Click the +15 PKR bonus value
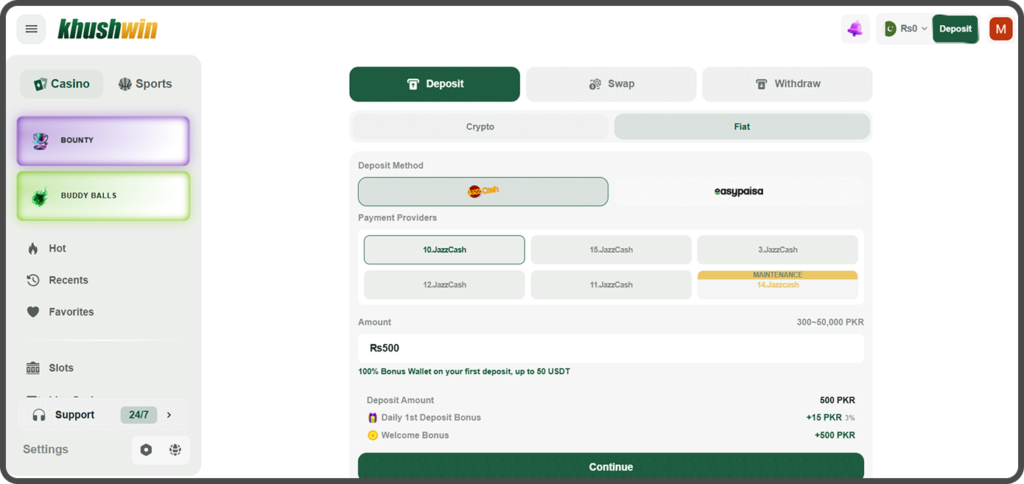 click(824, 417)
